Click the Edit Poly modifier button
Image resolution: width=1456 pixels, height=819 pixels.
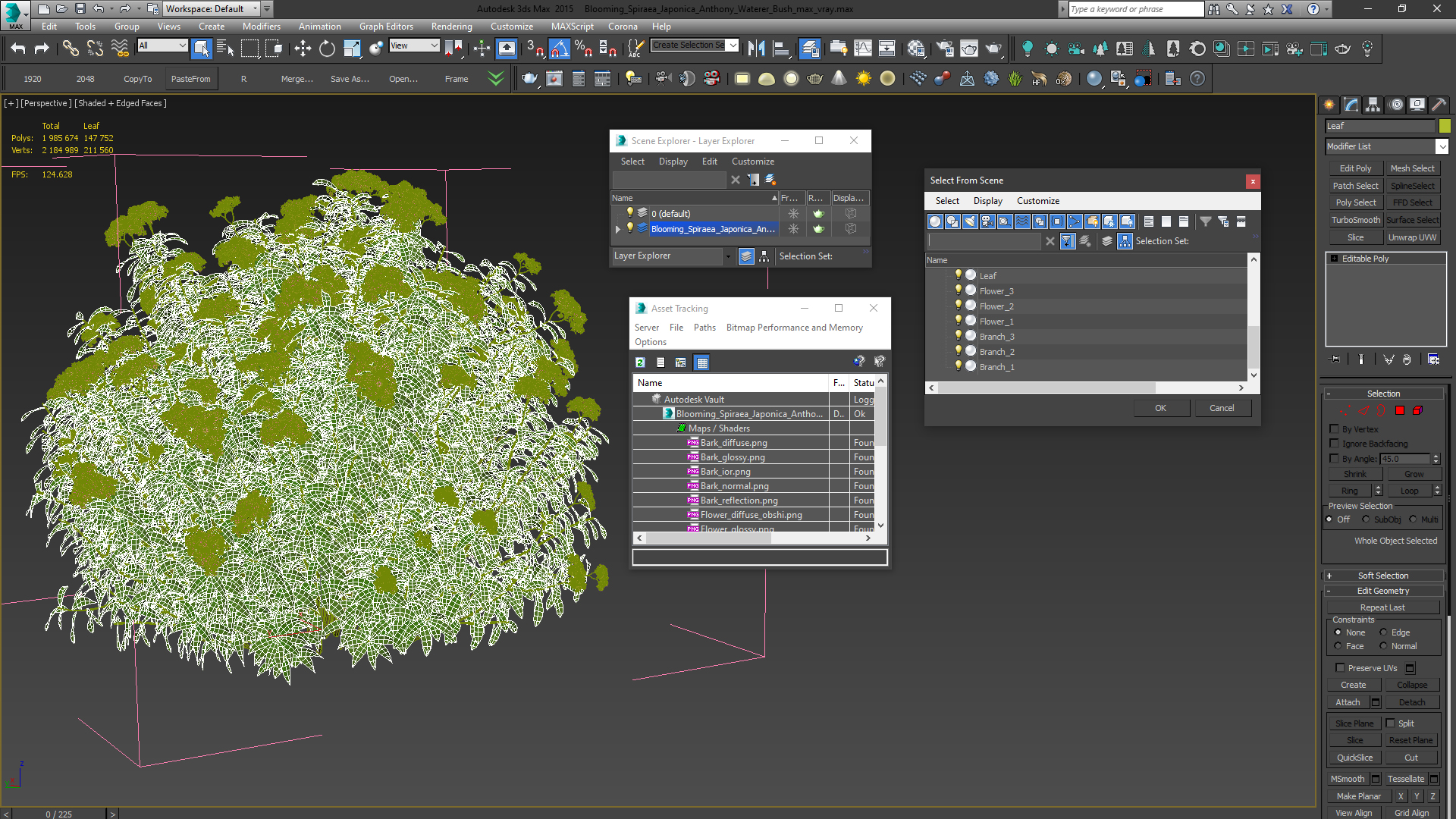point(1355,168)
